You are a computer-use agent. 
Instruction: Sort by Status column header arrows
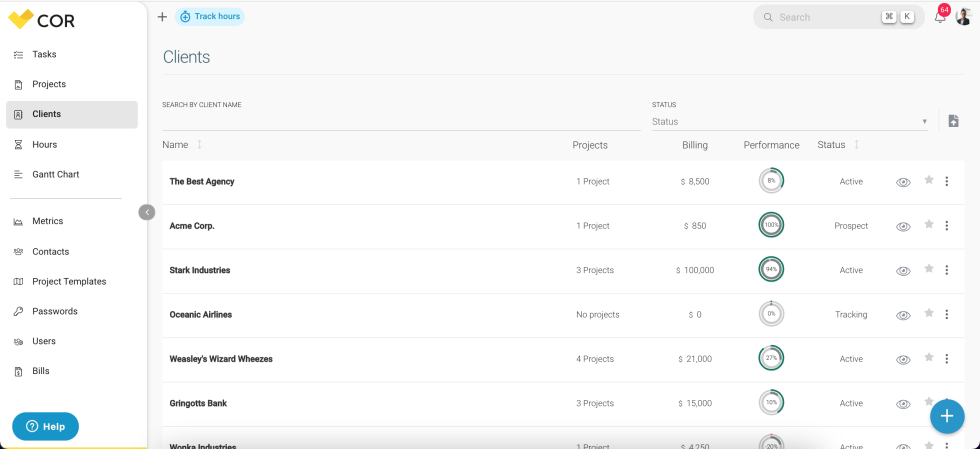pos(856,145)
